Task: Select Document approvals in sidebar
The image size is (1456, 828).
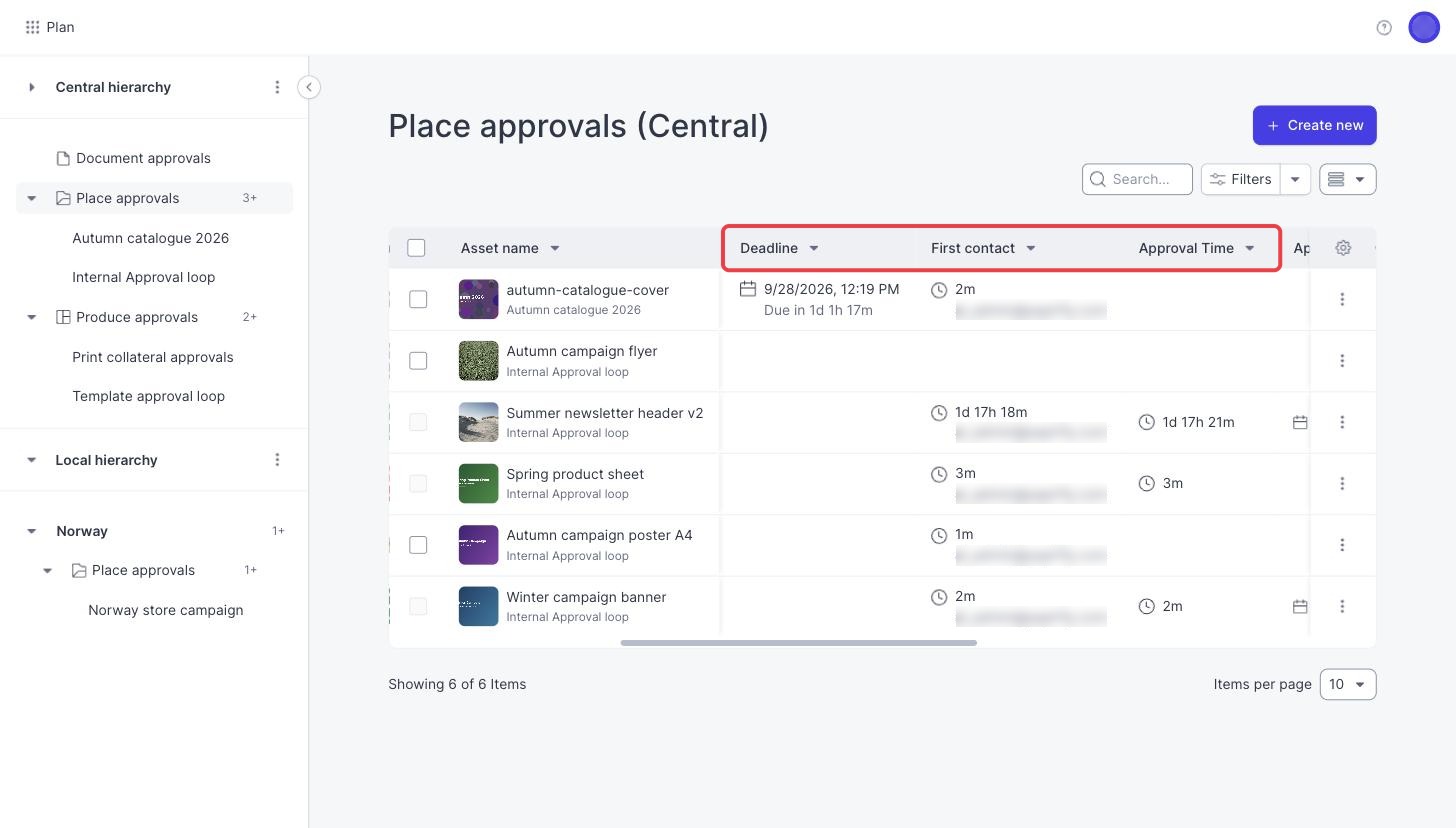Action: 143,158
